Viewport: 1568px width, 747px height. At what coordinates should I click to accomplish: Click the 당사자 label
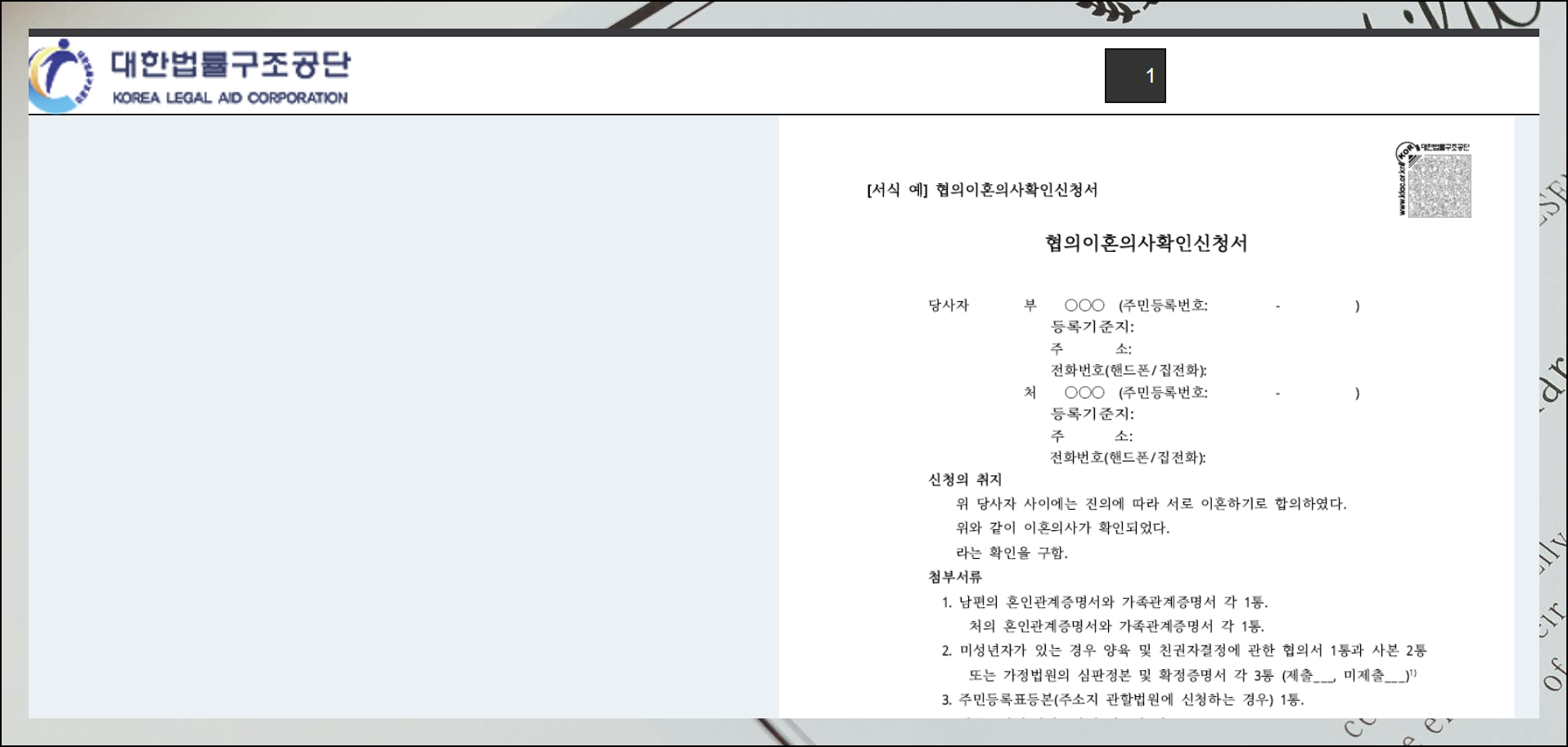(x=948, y=305)
